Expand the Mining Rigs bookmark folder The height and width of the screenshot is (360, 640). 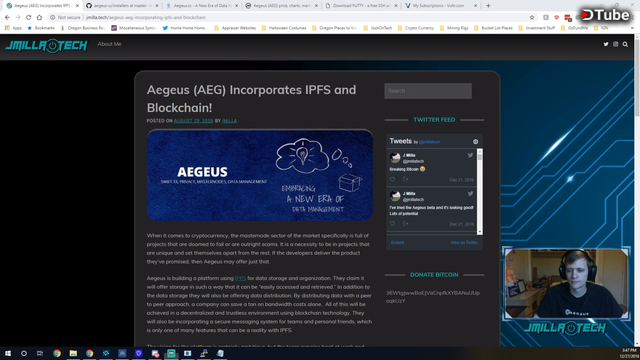pos(454,28)
